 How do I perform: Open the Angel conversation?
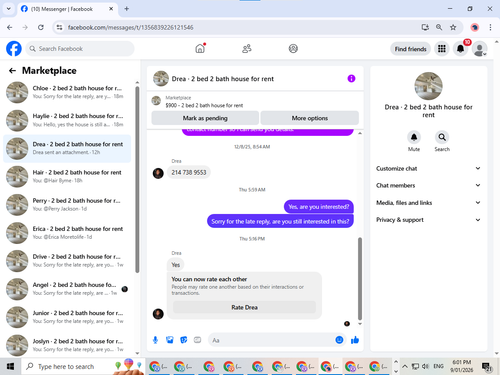tap(67, 289)
